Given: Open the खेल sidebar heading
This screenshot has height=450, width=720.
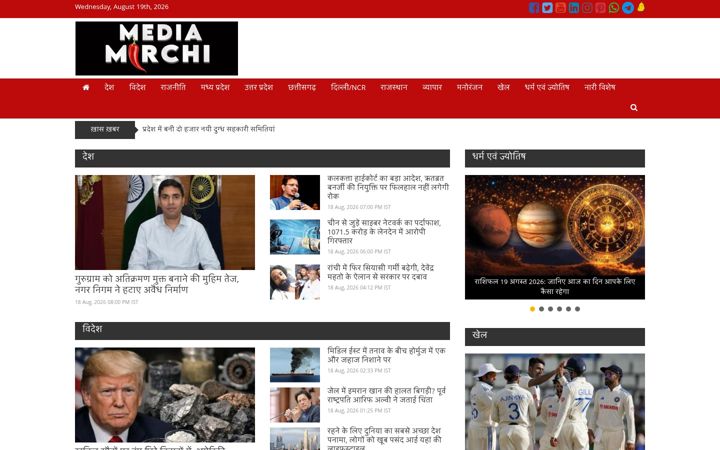Looking at the screenshot, I should (x=479, y=335).
